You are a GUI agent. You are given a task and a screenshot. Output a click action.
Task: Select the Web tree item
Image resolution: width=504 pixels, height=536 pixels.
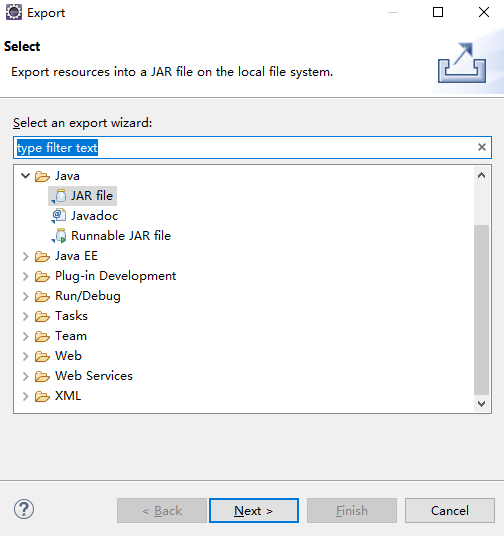click(x=68, y=356)
